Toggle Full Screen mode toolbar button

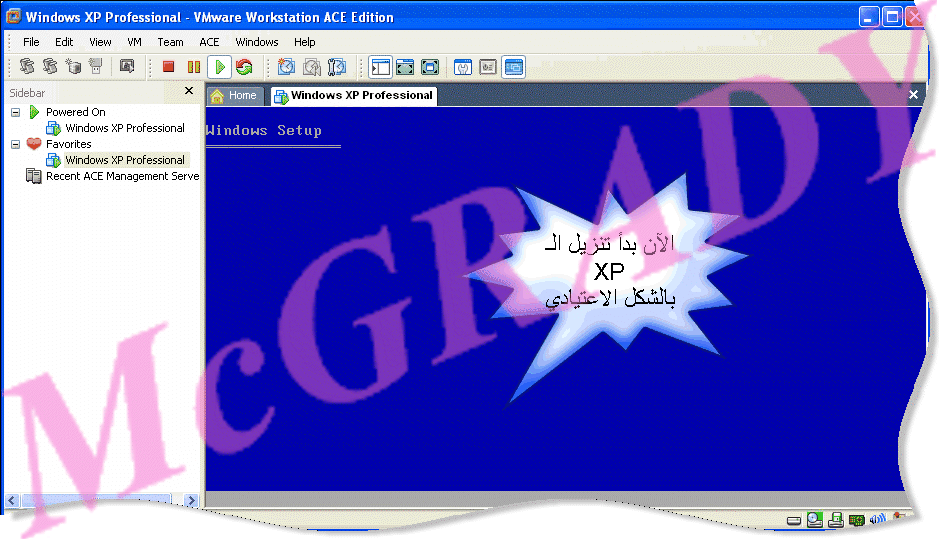(405, 67)
